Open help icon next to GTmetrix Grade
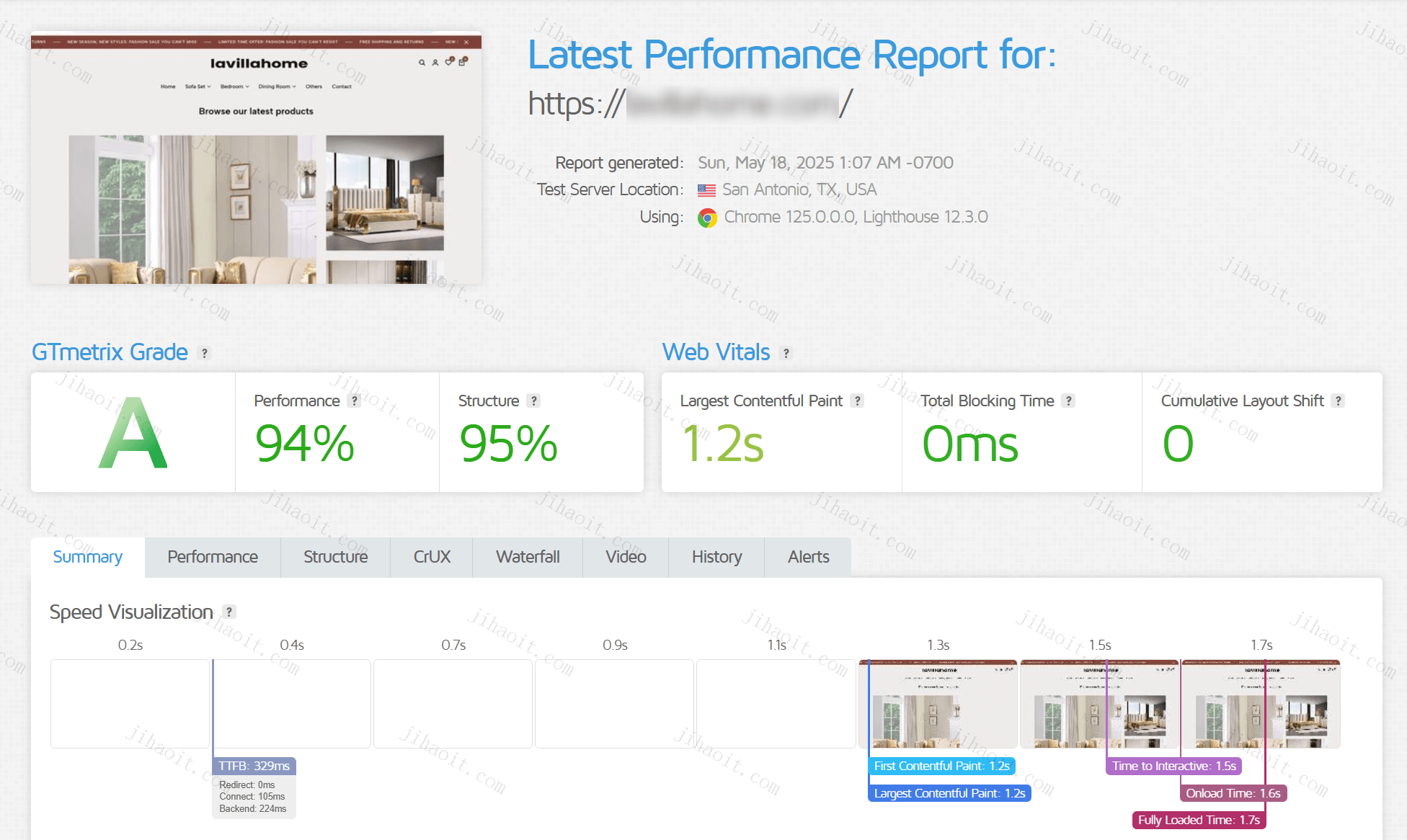This screenshot has width=1407, height=840. [x=205, y=353]
